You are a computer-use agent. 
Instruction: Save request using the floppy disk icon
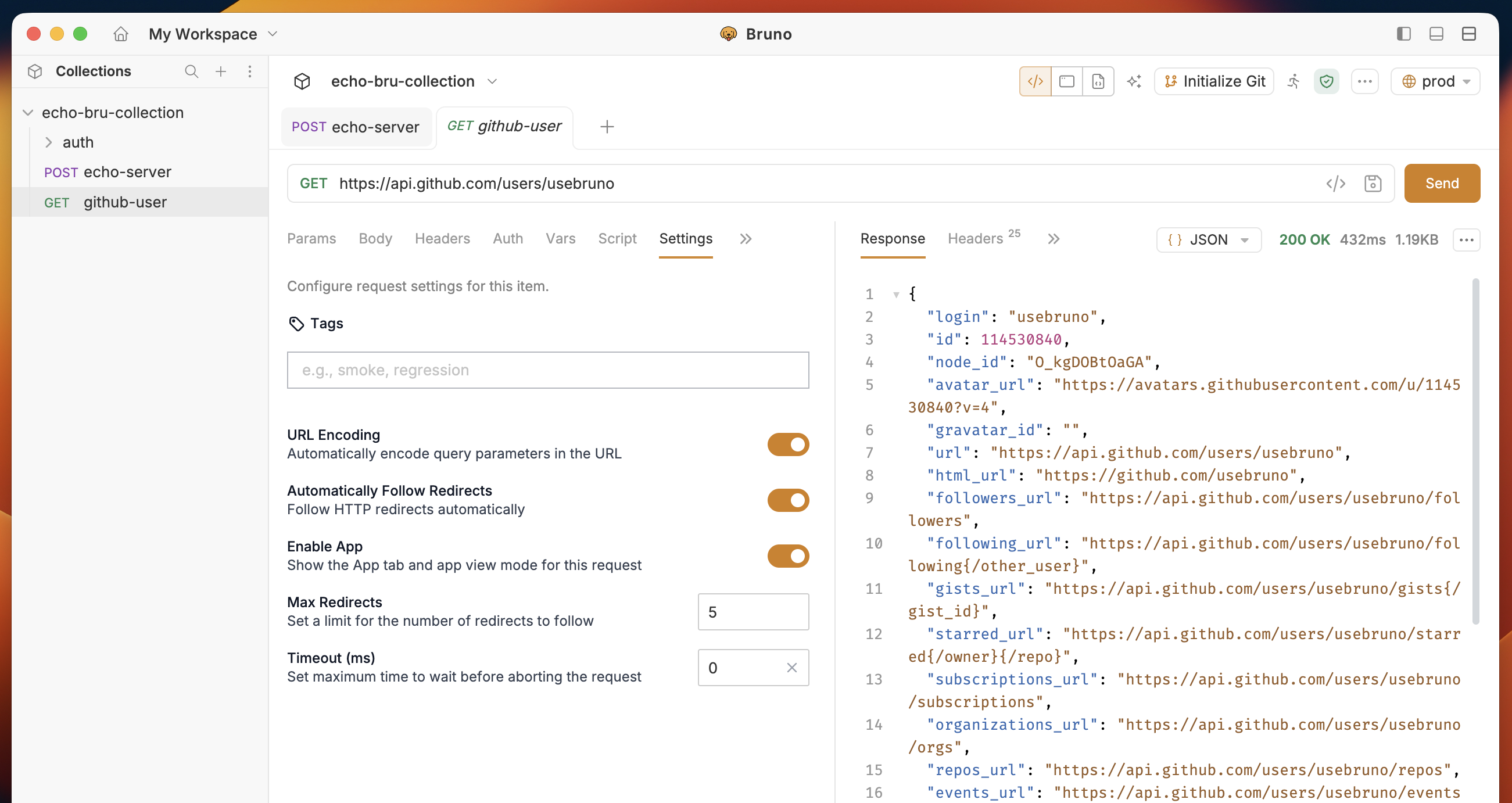pos(1373,184)
